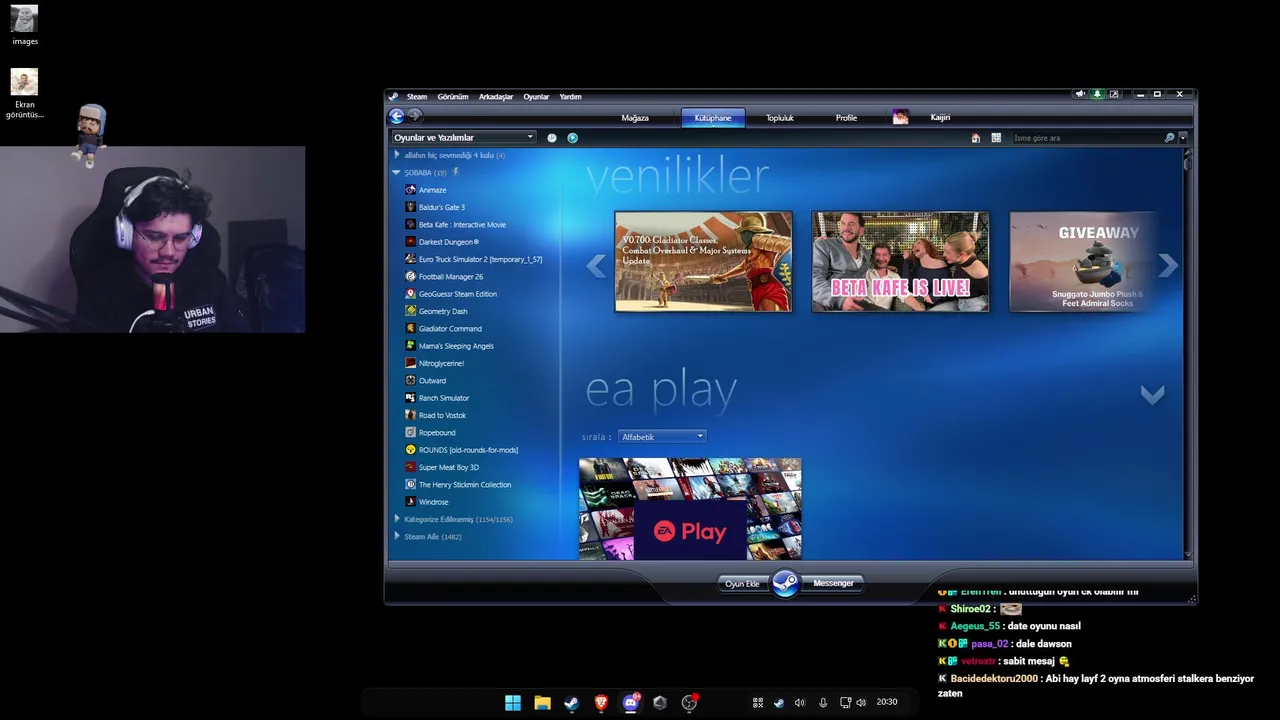Click the magnifier search icon
Viewport: 1280px width, 720px height.
click(x=1169, y=138)
